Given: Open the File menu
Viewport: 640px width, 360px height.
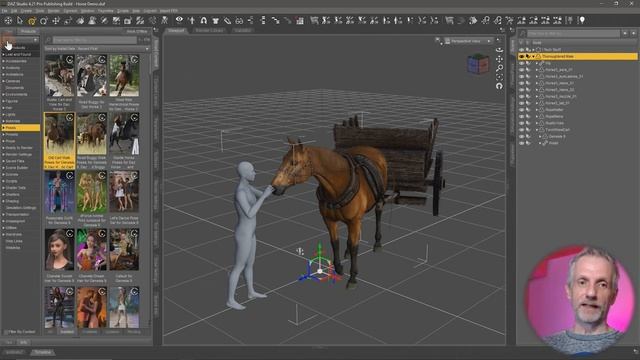Looking at the screenshot, I should tap(4, 11).
